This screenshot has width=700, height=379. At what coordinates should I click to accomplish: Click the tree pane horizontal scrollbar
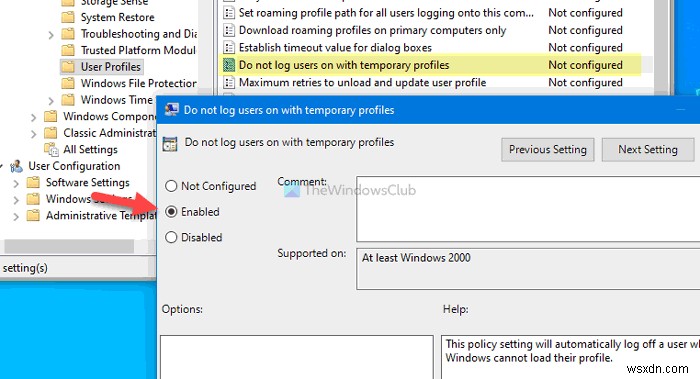69,246
